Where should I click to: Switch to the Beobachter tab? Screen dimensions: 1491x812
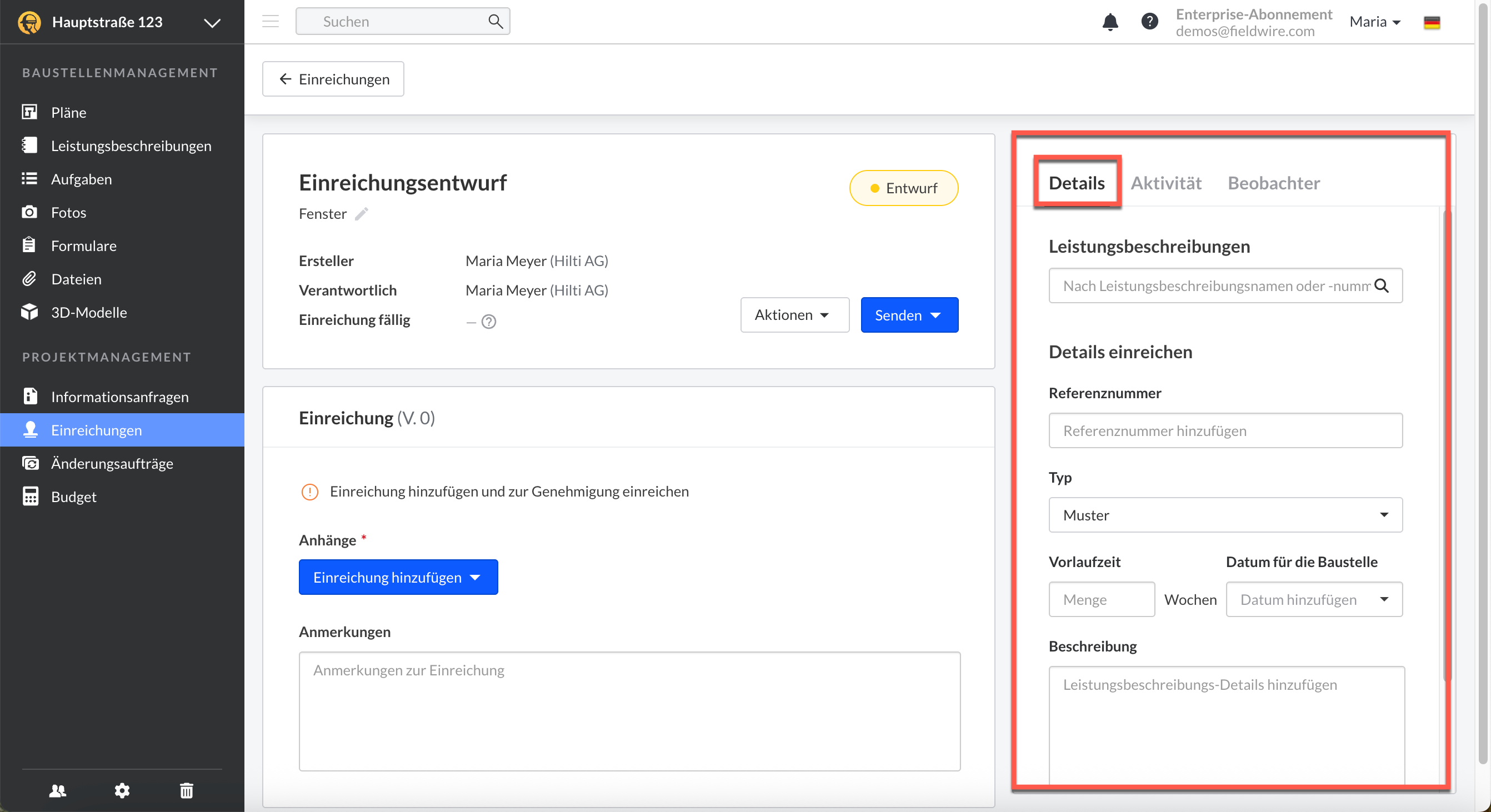(1273, 183)
